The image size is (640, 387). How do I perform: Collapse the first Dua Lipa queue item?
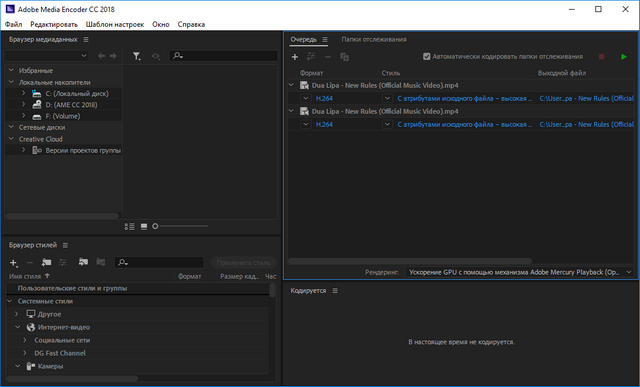tap(291, 85)
